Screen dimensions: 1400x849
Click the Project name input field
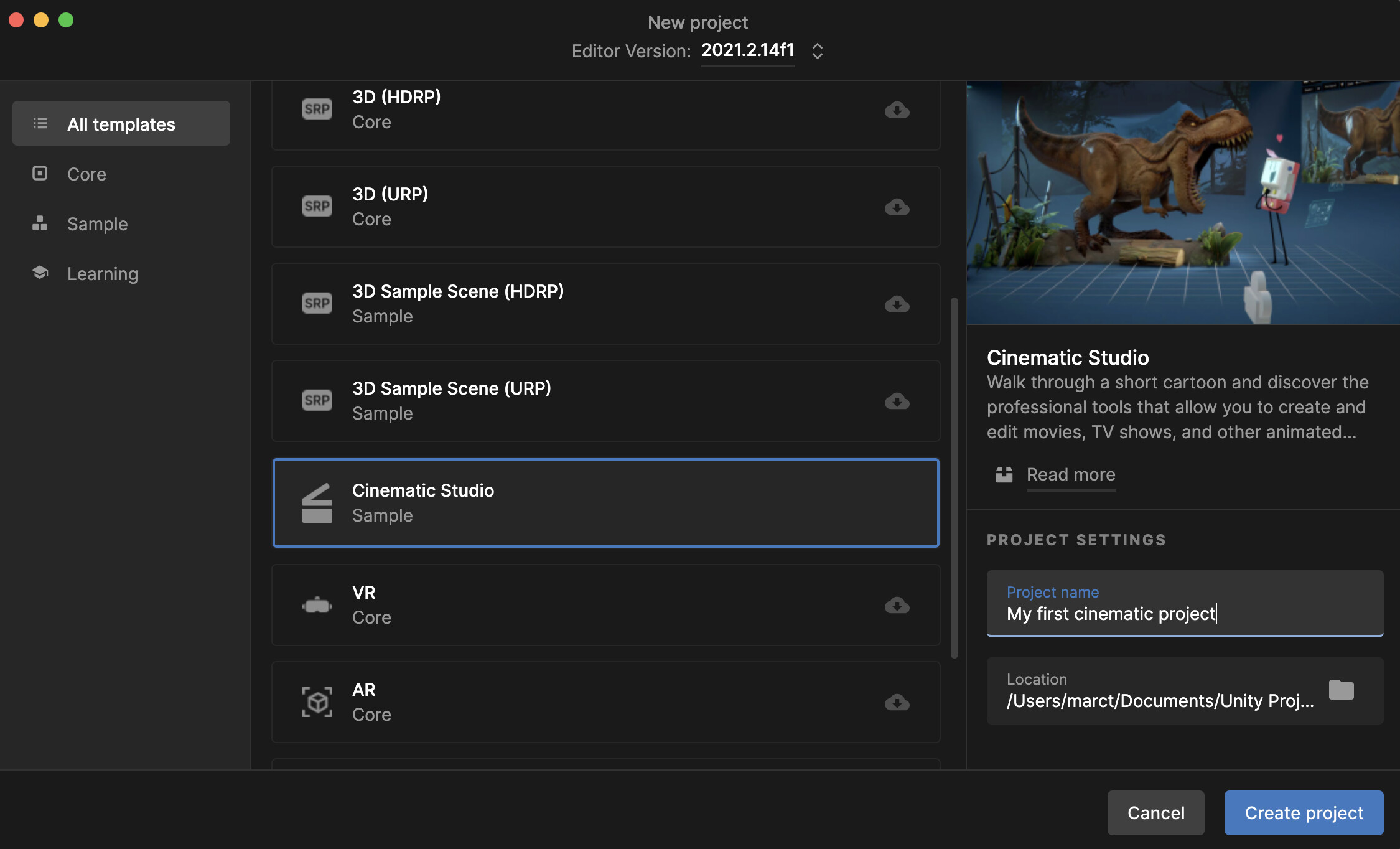click(1185, 603)
